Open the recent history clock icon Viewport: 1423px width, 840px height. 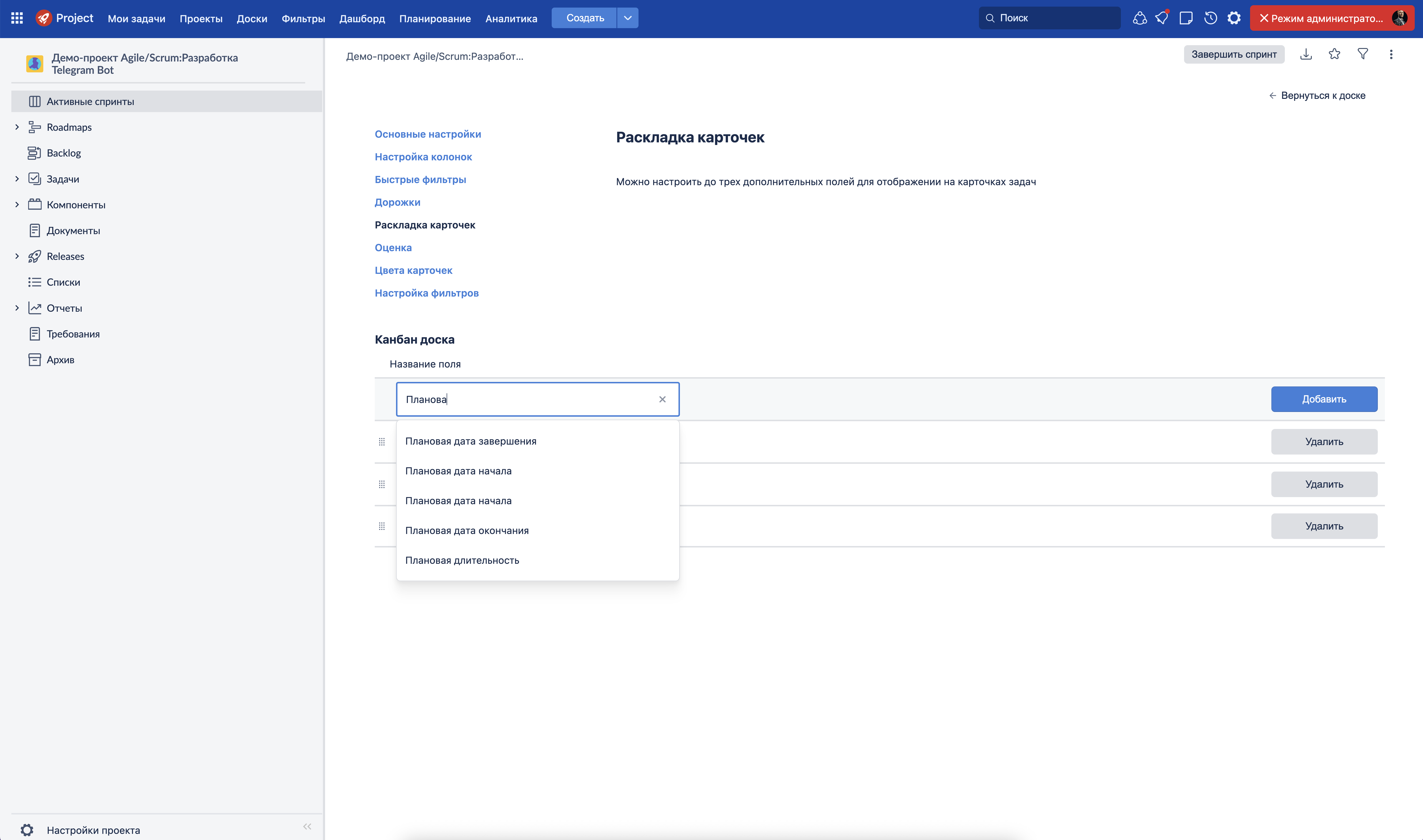pos(1210,18)
